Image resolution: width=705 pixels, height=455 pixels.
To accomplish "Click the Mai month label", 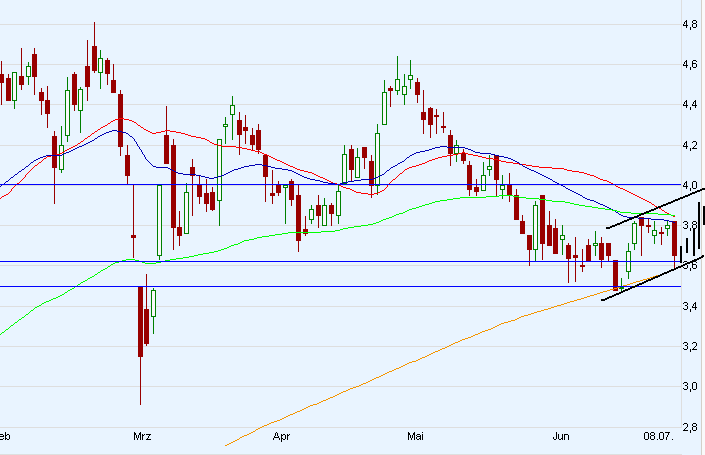I will point(415,436).
